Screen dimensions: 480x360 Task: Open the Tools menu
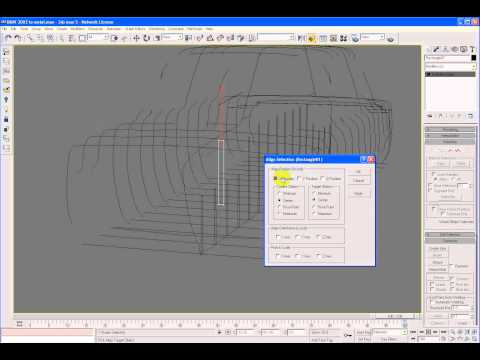pyautogui.click(x=24, y=29)
